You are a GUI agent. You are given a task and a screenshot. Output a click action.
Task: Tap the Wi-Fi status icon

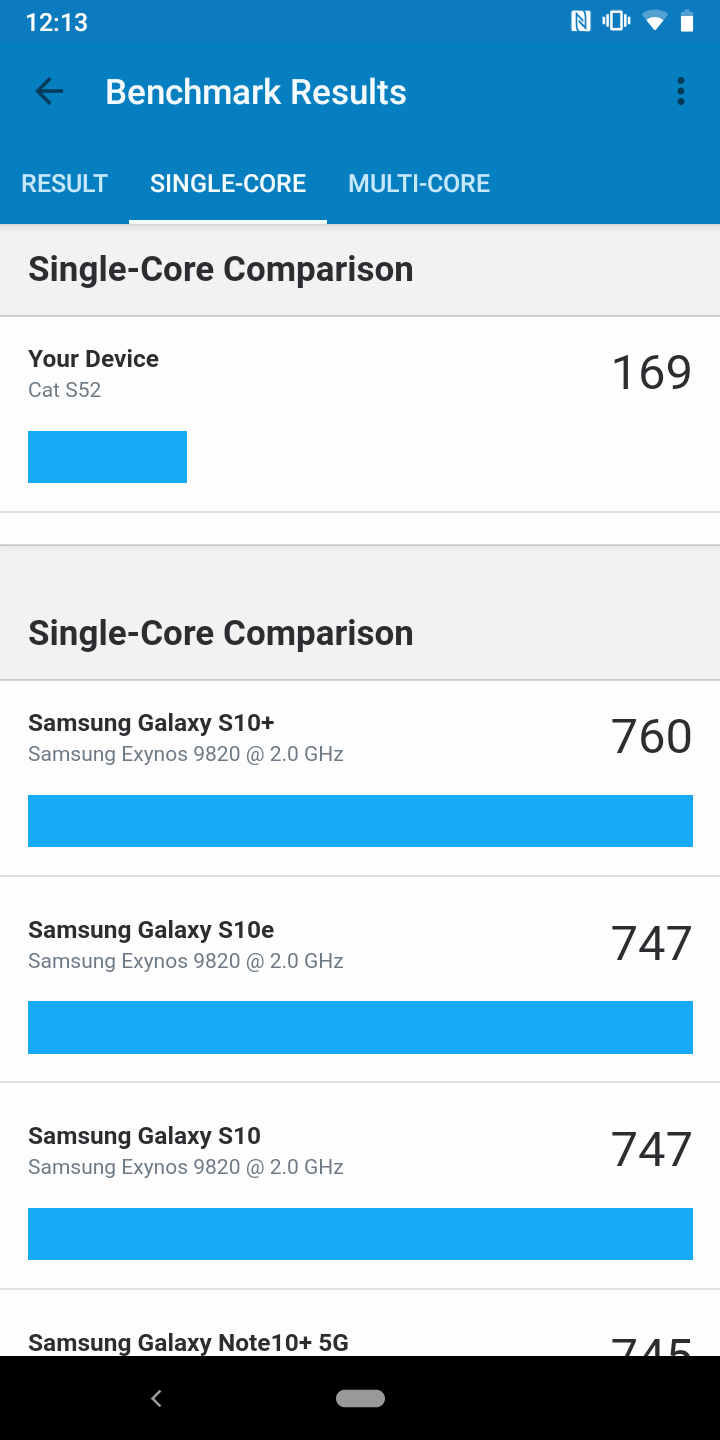[x=654, y=21]
